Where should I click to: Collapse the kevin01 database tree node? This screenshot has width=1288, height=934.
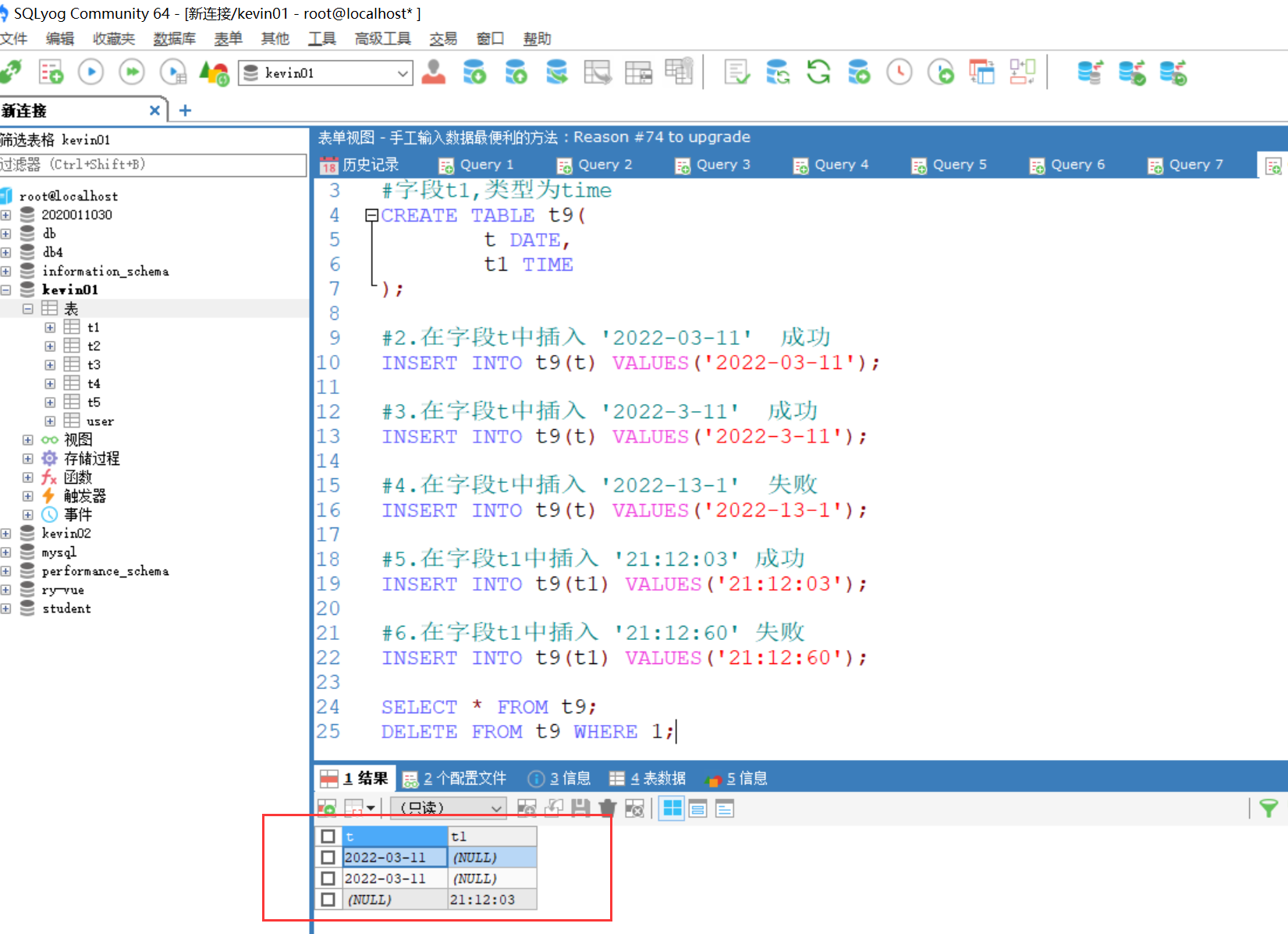pos(5,289)
